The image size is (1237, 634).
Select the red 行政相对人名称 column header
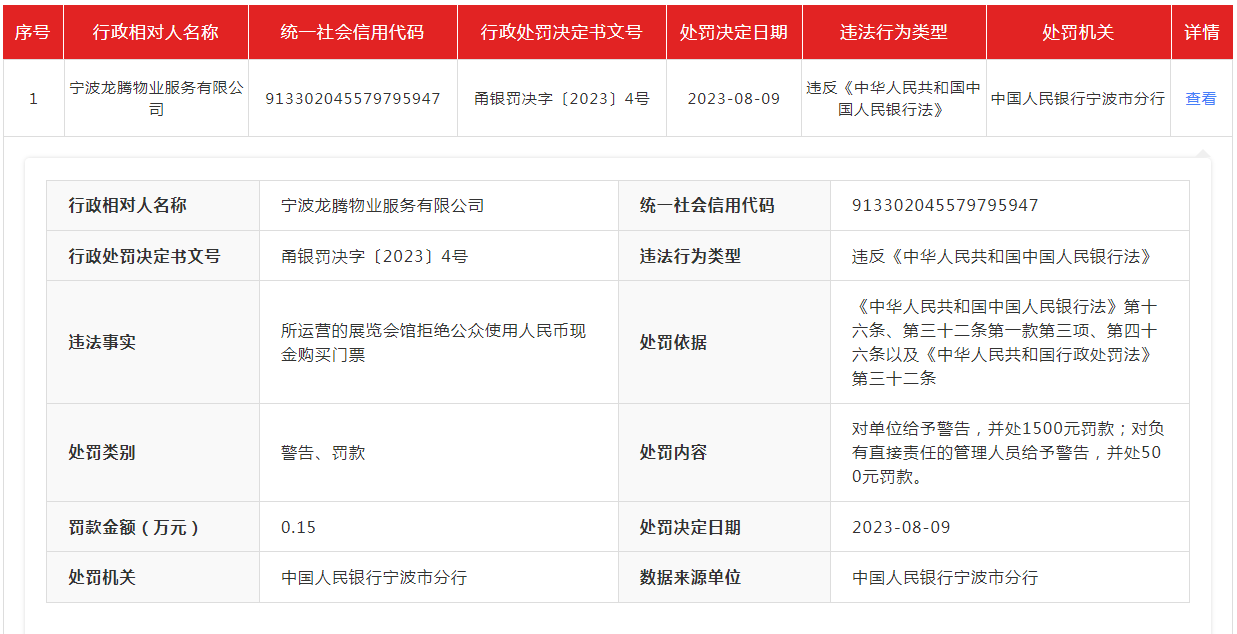click(x=156, y=32)
